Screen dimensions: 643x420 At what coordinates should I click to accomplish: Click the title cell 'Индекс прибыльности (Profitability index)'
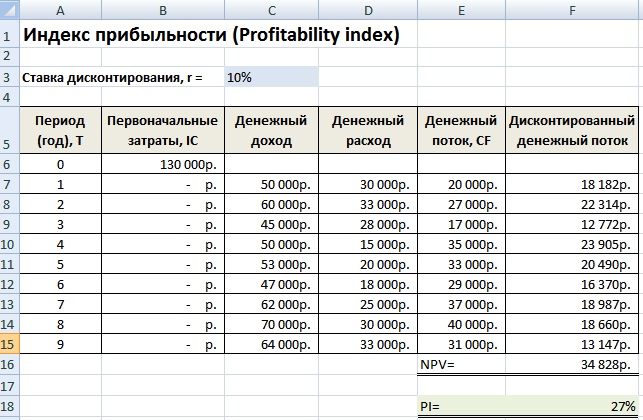coord(210,35)
